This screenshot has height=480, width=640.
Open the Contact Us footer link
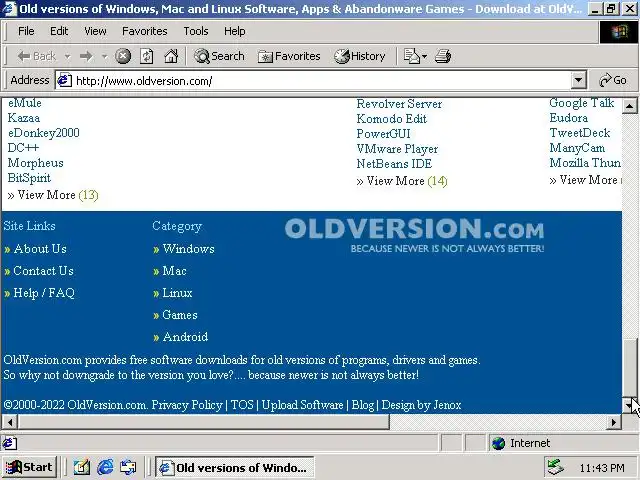pyautogui.click(x=43, y=271)
